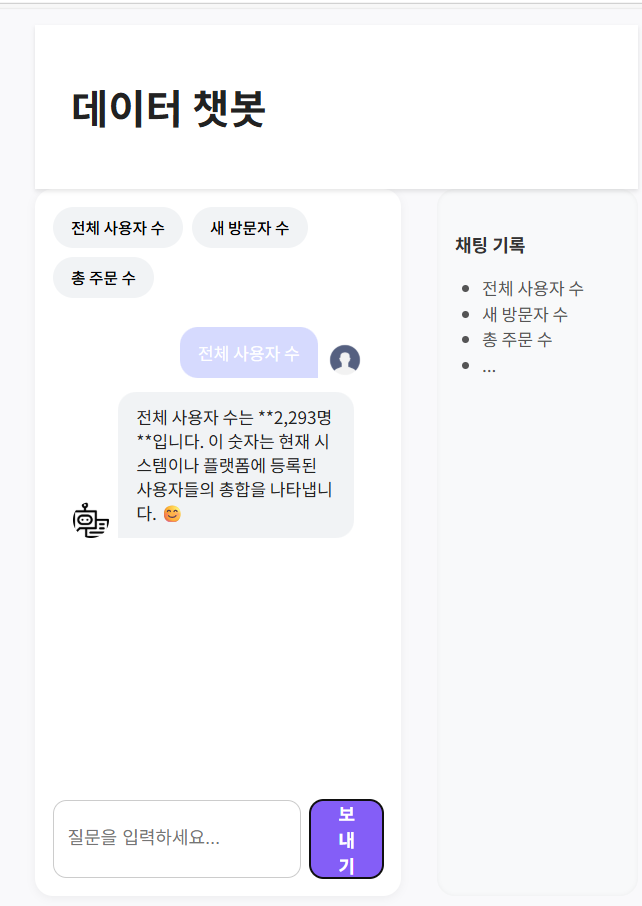Viewport: 642px width, 906px height.
Task: Click the bullet before 전체 사용자 수 history
Action: coord(466,288)
